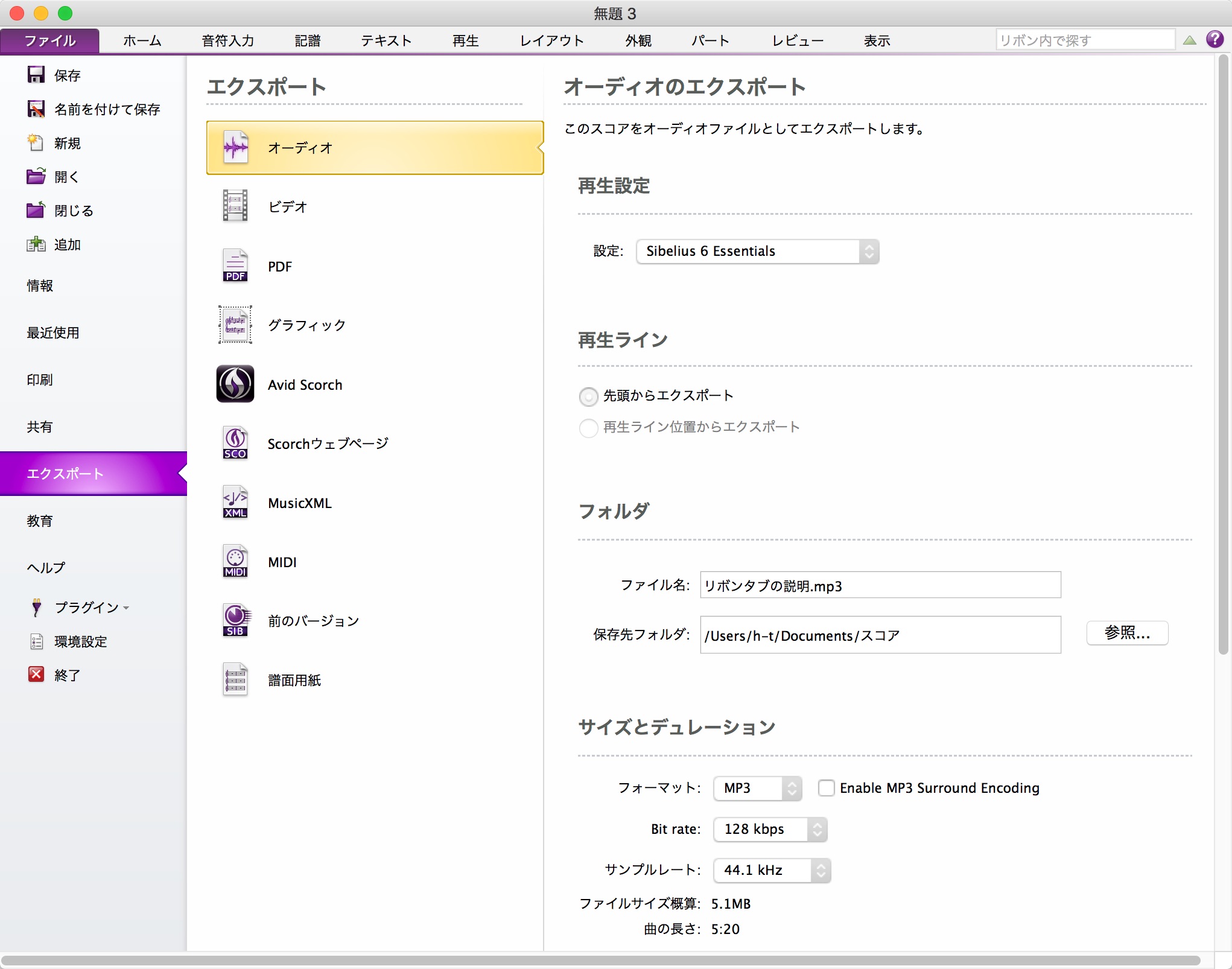Open the 印刷 section in sidebar
Image resolution: width=1232 pixels, height=969 pixels.
point(40,380)
